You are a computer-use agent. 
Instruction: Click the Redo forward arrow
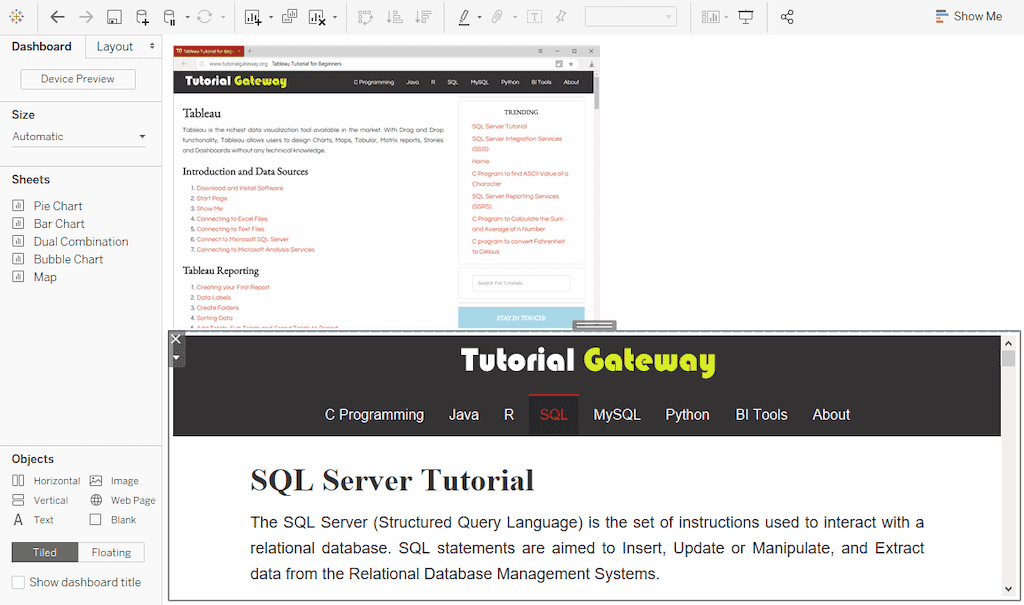point(86,17)
